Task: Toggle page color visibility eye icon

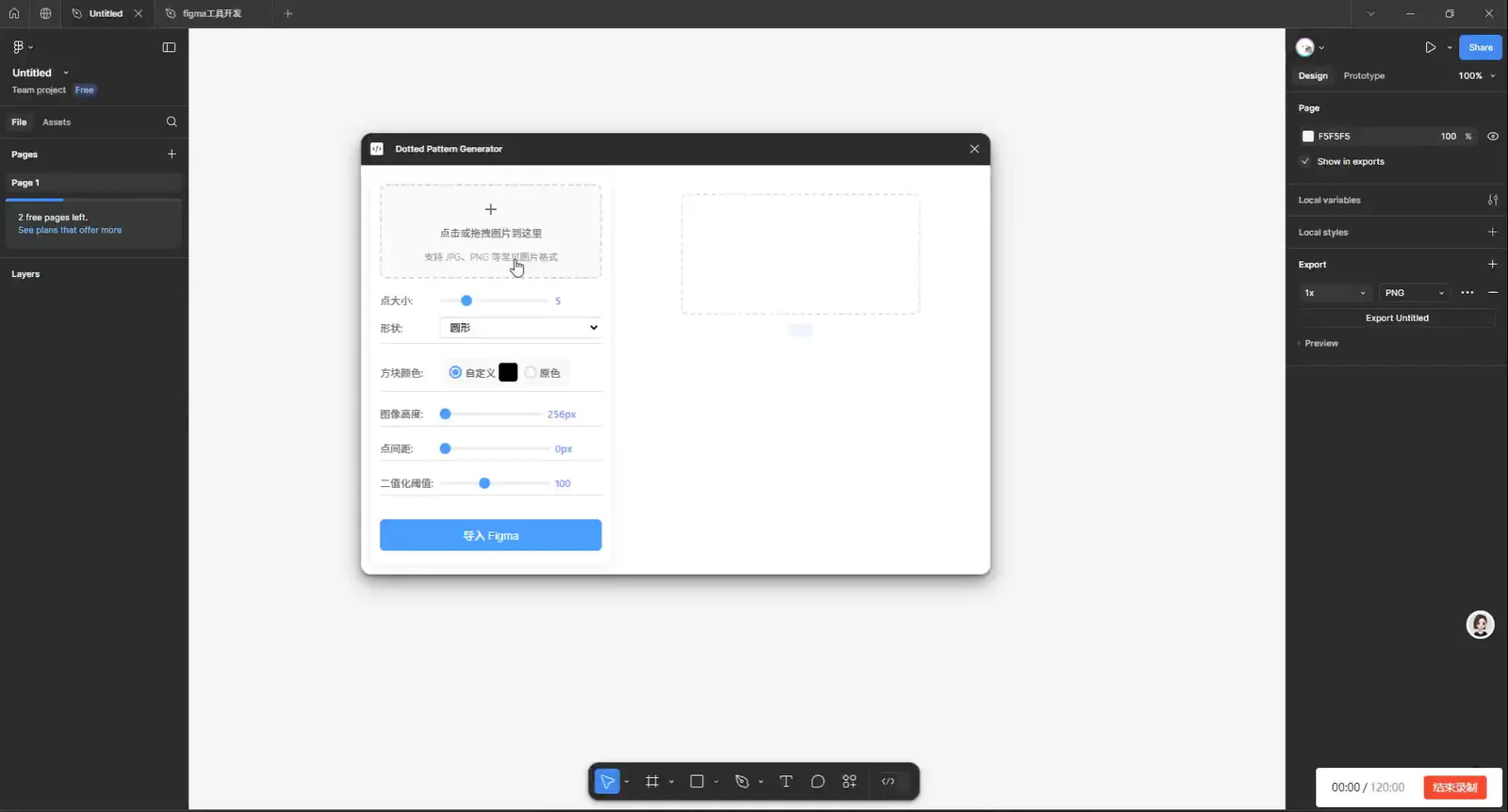Action: 1493,136
